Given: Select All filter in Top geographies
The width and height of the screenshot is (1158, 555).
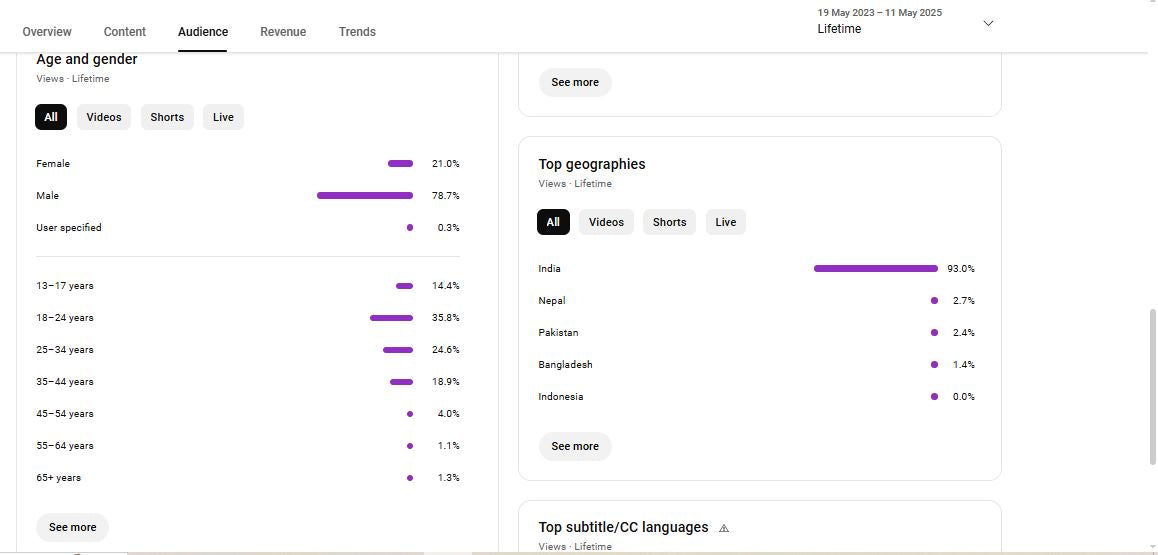Looking at the screenshot, I should point(553,222).
